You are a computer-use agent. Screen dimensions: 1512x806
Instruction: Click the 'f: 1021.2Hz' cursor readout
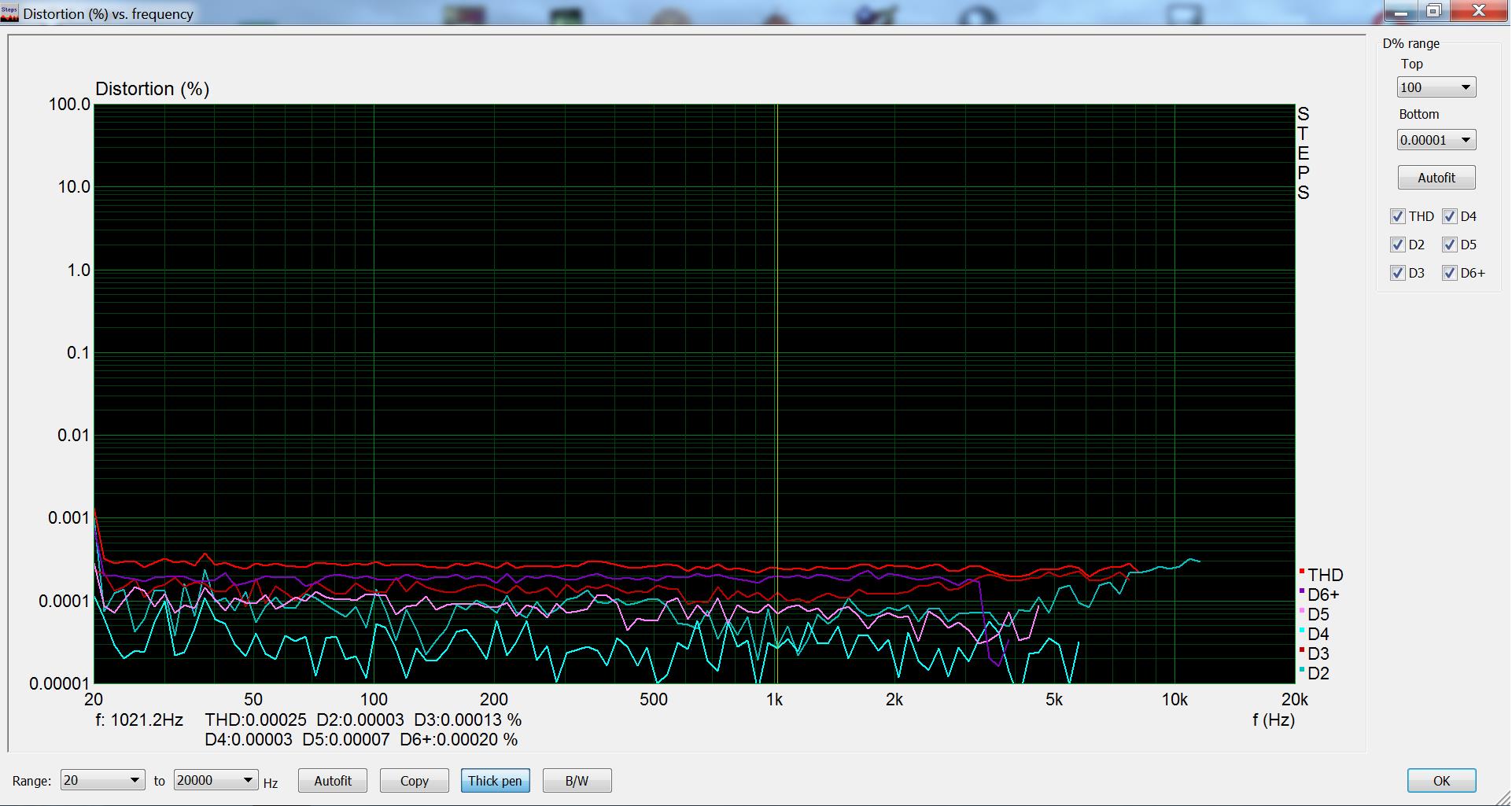click(x=139, y=720)
